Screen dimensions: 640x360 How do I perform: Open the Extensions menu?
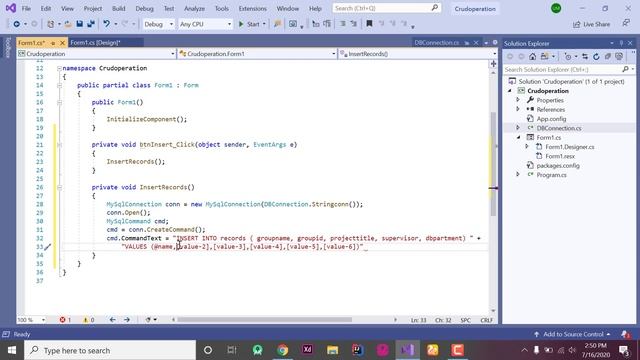point(252,9)
